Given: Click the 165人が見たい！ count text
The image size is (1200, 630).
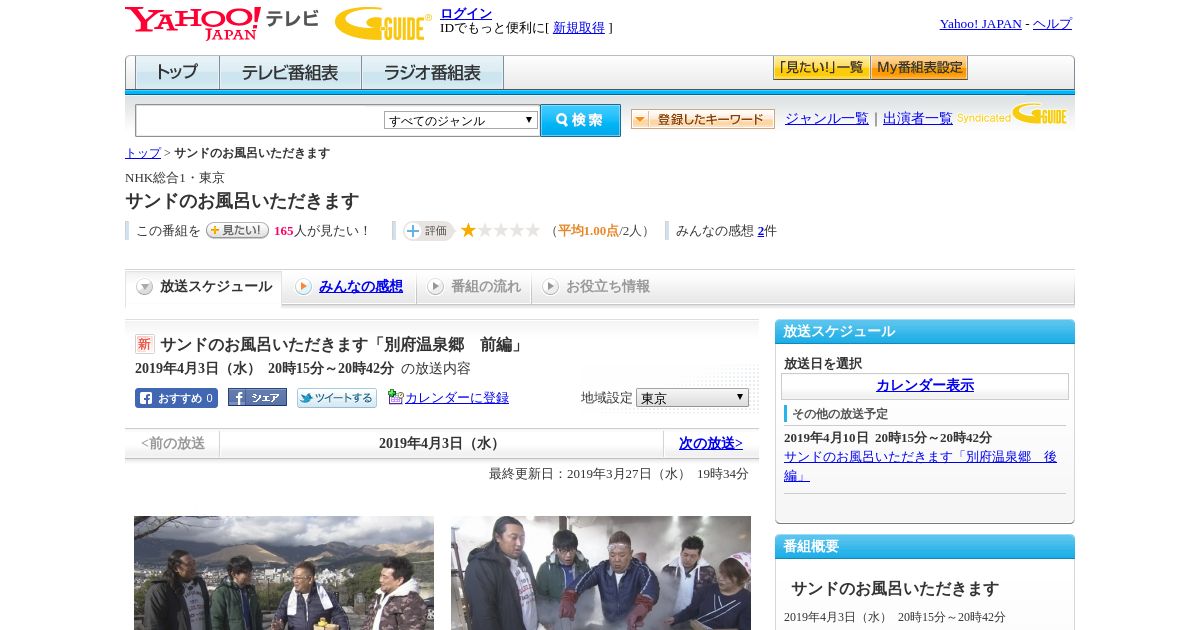Looking at the screenshot, I should pyautogui.click(x=322, y=231).
